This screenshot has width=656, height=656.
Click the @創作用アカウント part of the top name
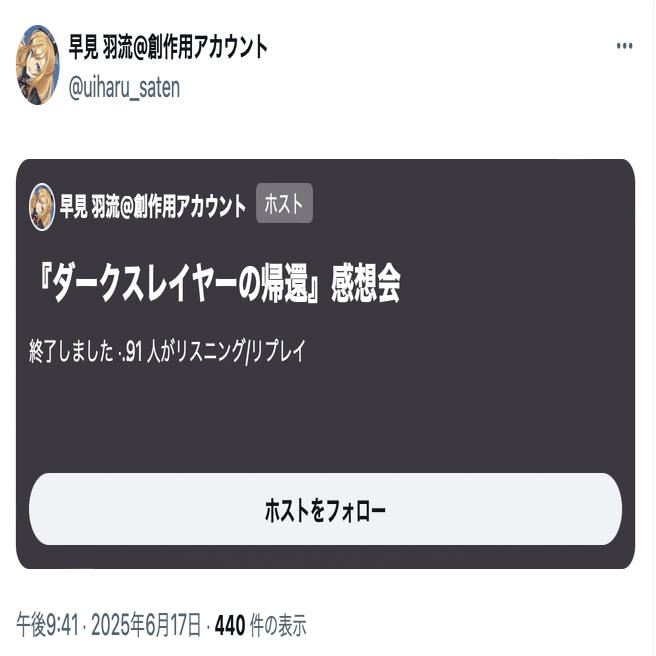point(200,47)
